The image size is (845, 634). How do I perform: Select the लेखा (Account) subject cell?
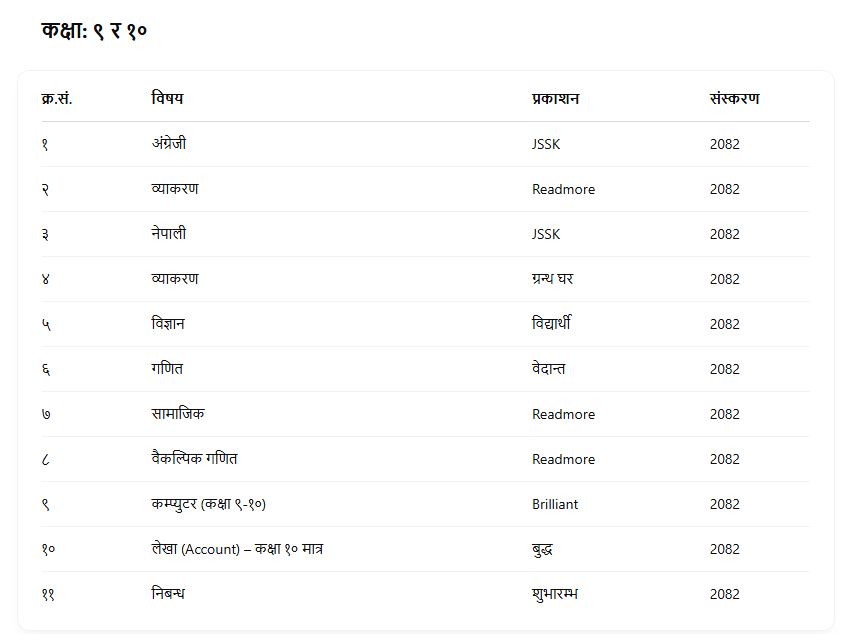[236, 549]
